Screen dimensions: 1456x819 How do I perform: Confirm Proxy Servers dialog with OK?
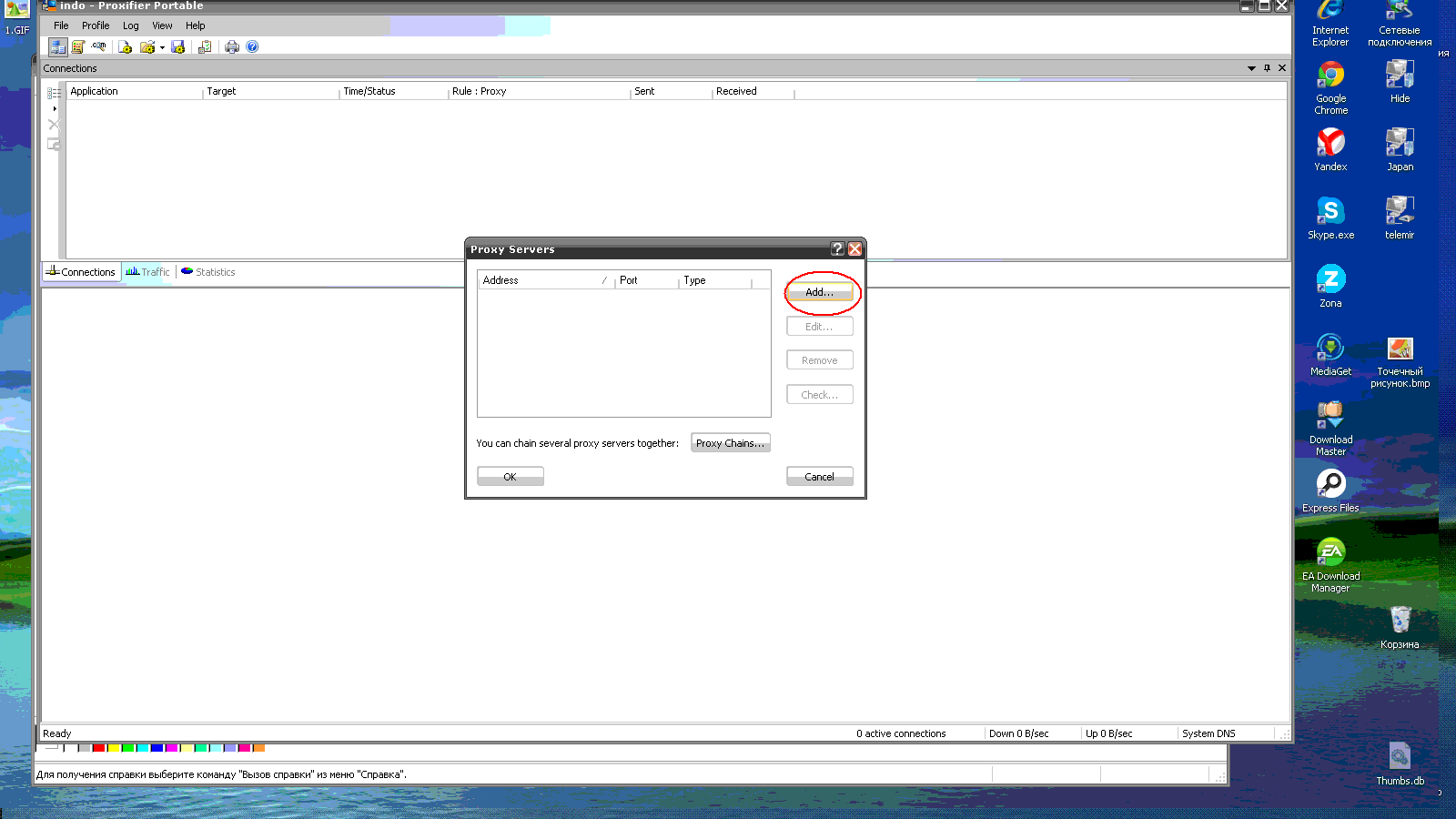(x=511, y=477)
